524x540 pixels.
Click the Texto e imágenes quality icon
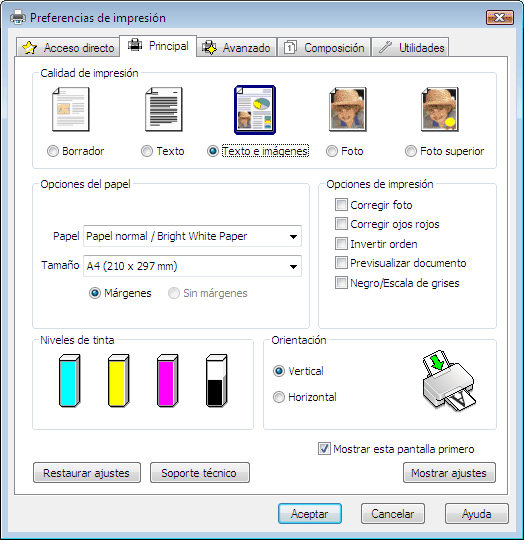pos(255,110)
